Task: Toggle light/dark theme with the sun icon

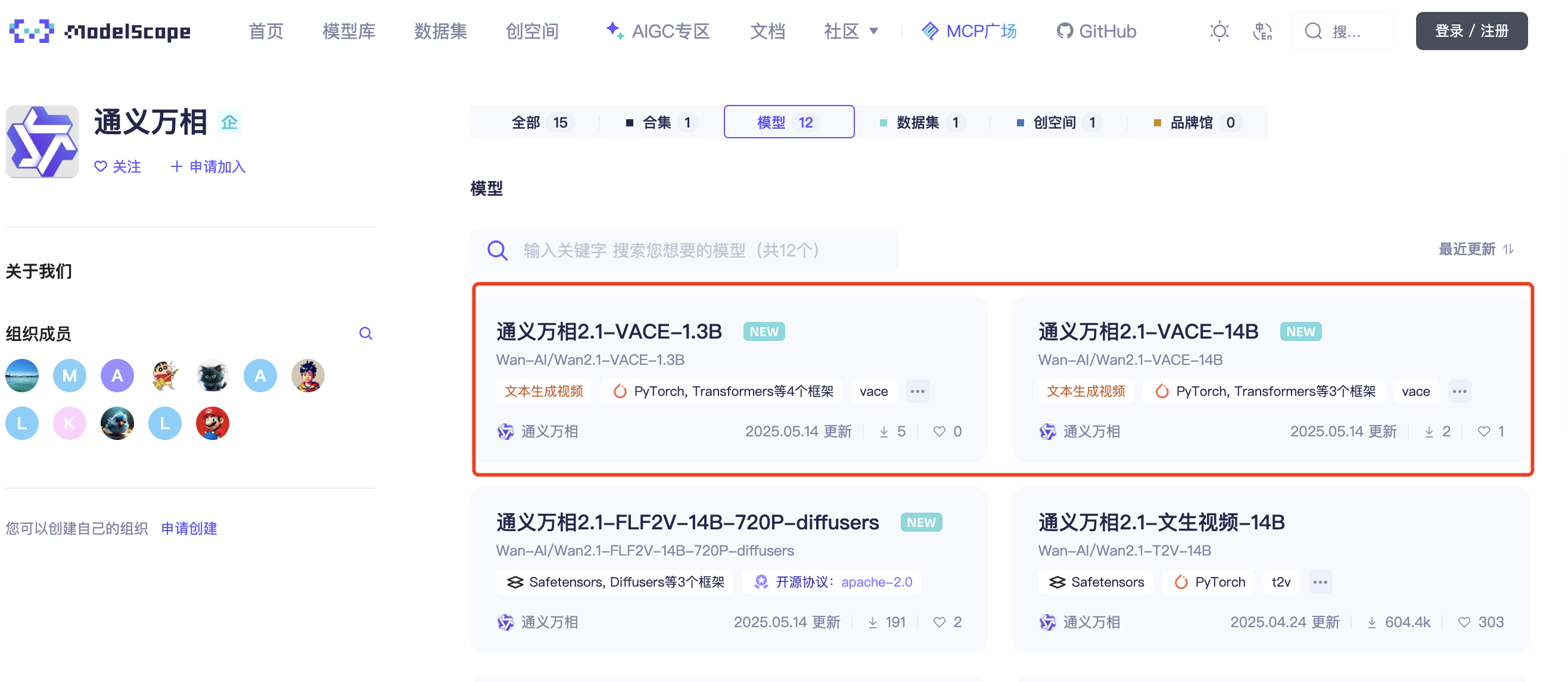Action: 1219,30
